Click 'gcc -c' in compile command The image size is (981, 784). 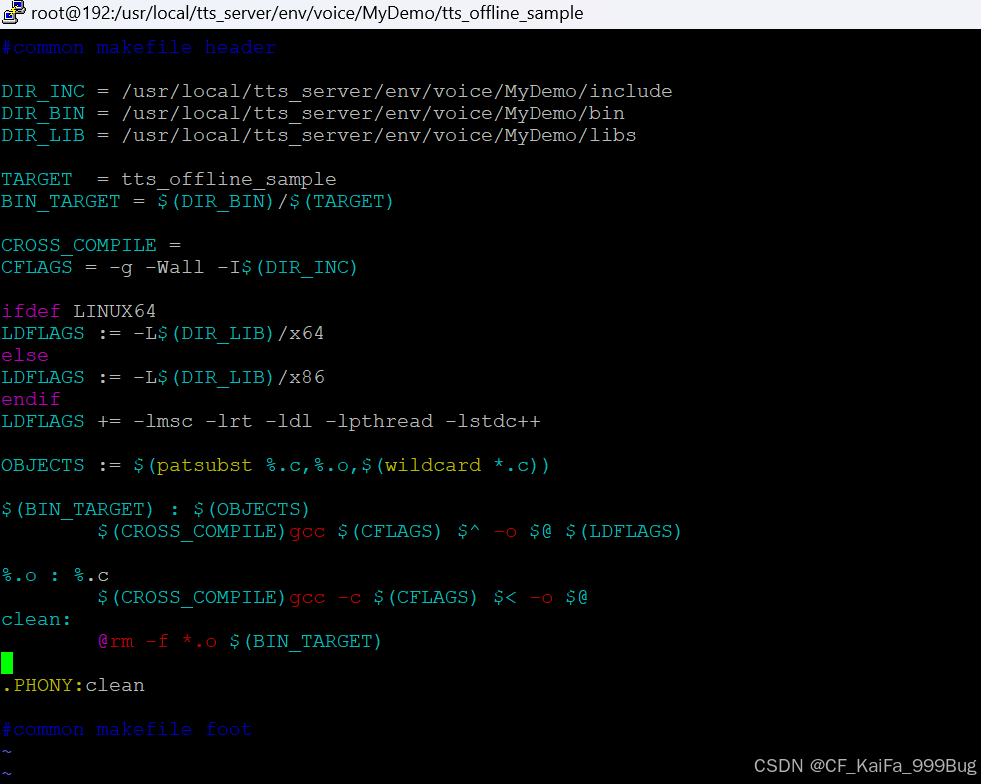(x=325, y=598)
